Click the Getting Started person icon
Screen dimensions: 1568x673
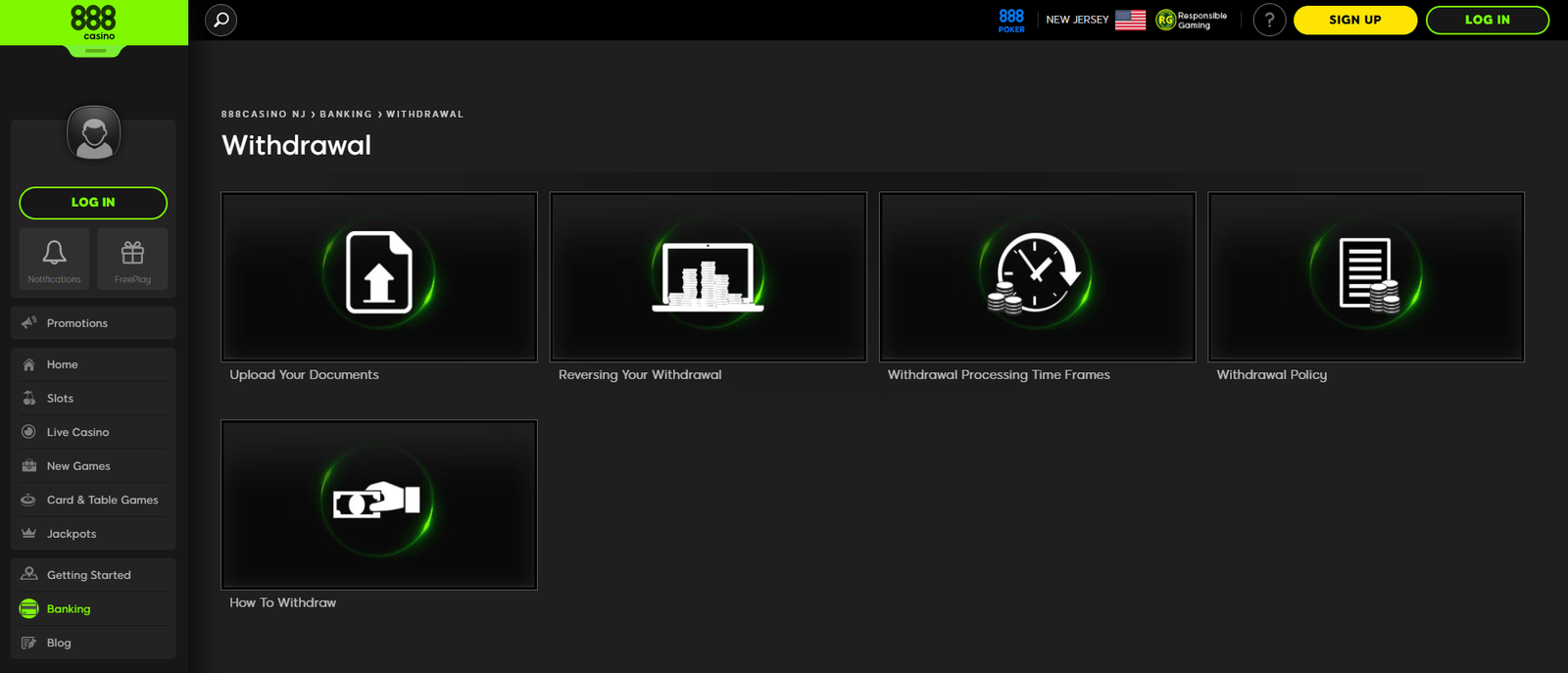click(29, 574)
